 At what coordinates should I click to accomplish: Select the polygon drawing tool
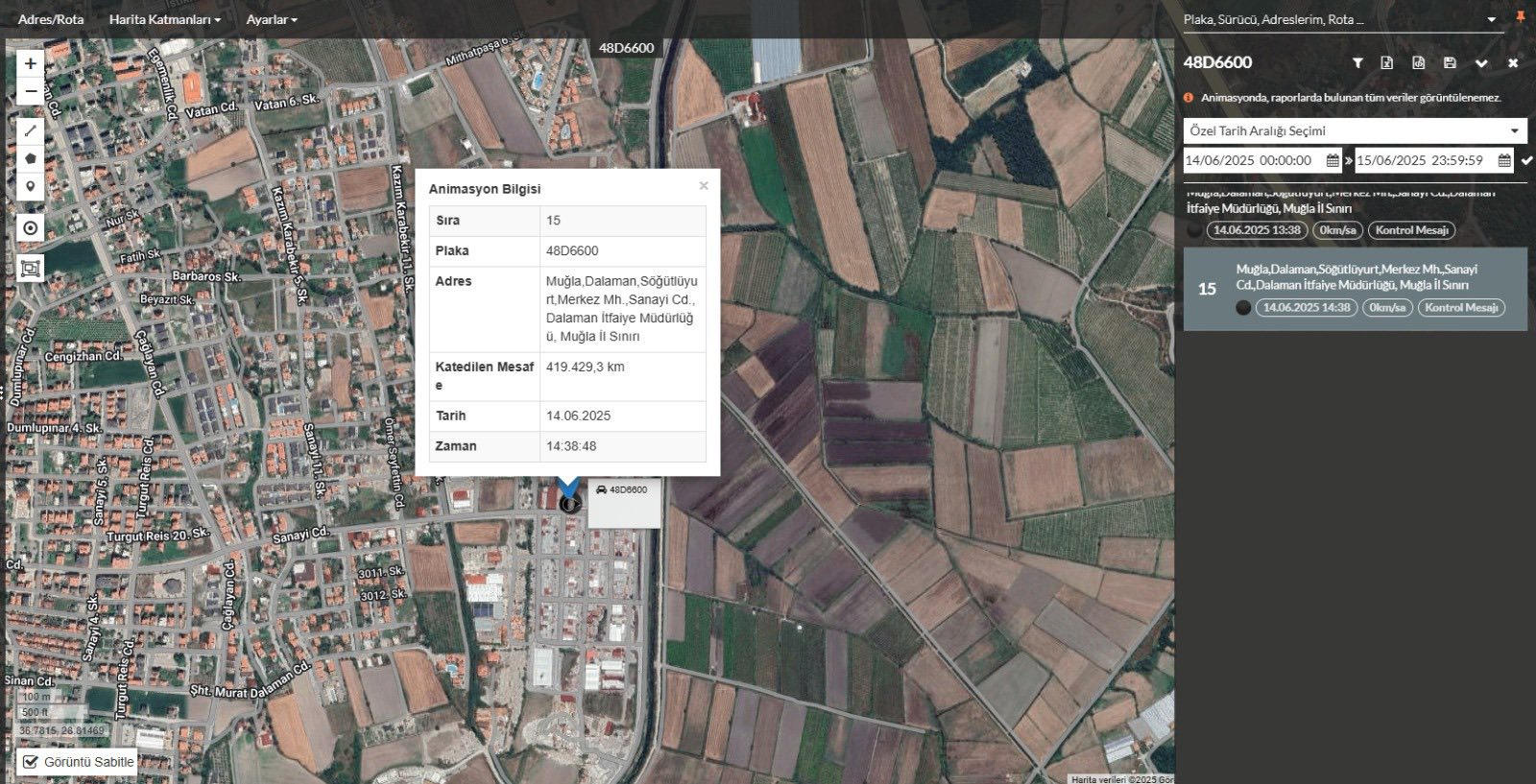(31, 158)
